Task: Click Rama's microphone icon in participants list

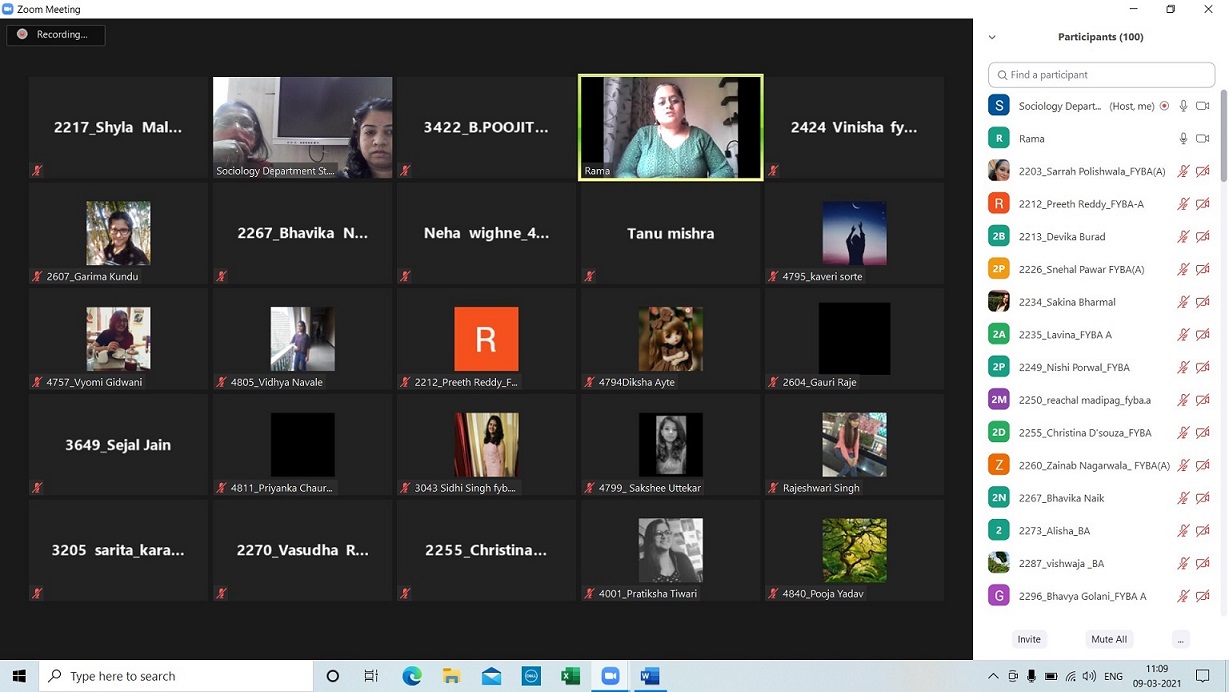Action: pyautogui.click(x=1183, y=139)
